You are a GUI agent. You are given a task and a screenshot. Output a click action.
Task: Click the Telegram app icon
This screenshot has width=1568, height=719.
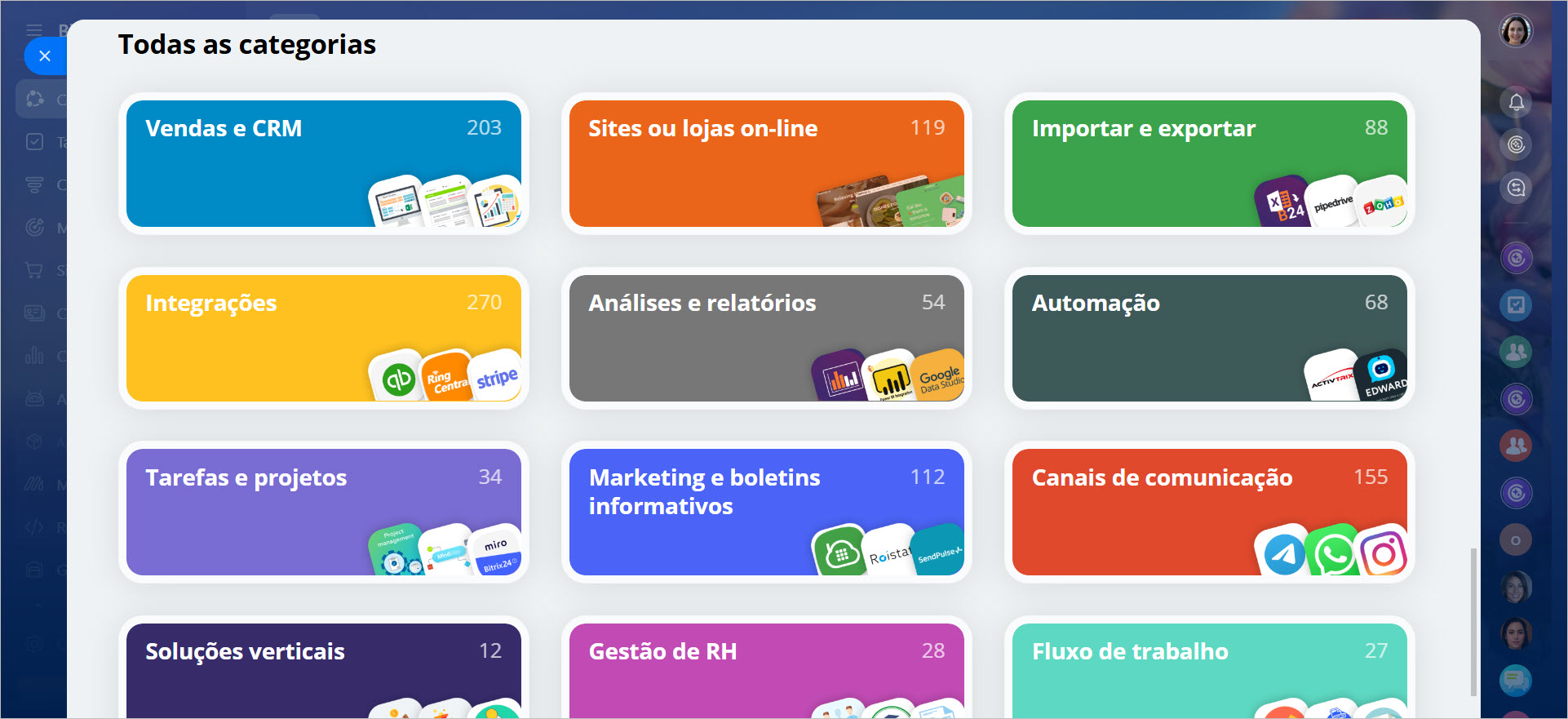[x=1283, y=553]
